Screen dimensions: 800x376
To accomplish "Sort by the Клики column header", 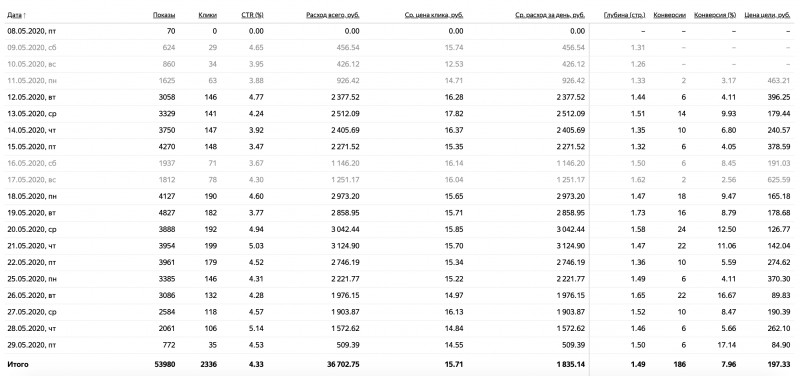I will [207, 15].
